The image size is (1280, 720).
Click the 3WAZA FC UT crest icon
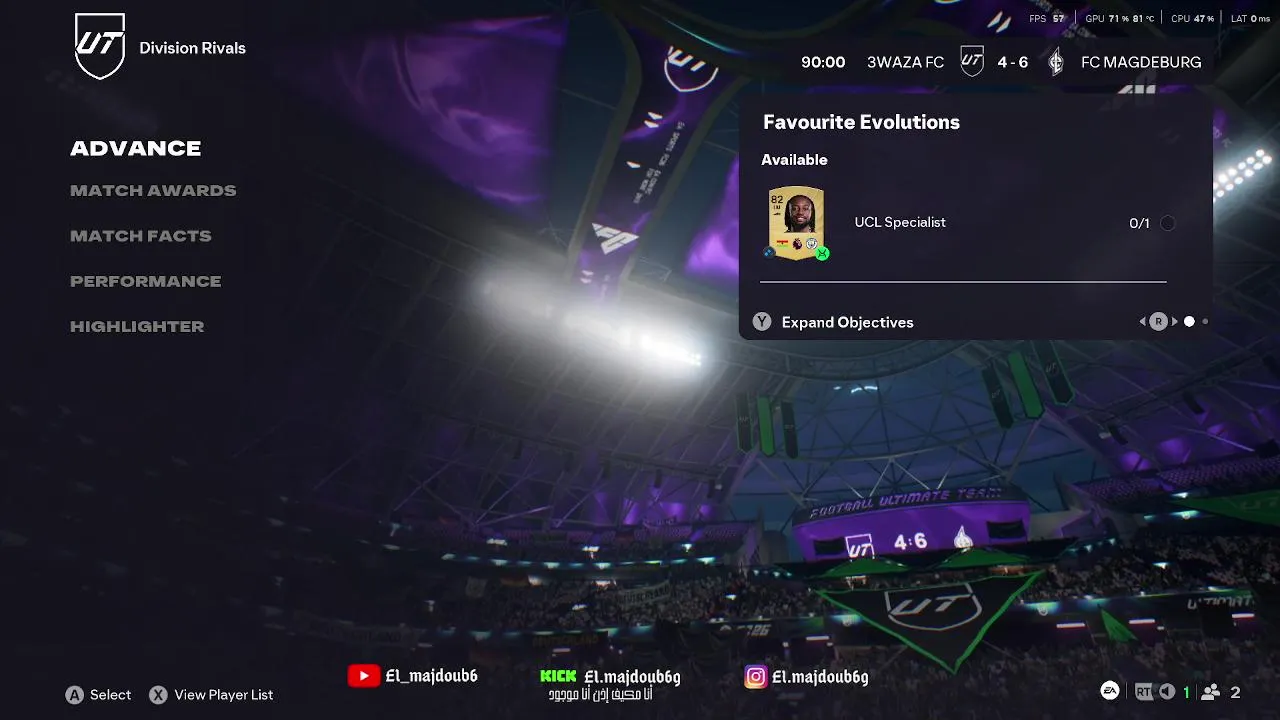coord(972,61)
